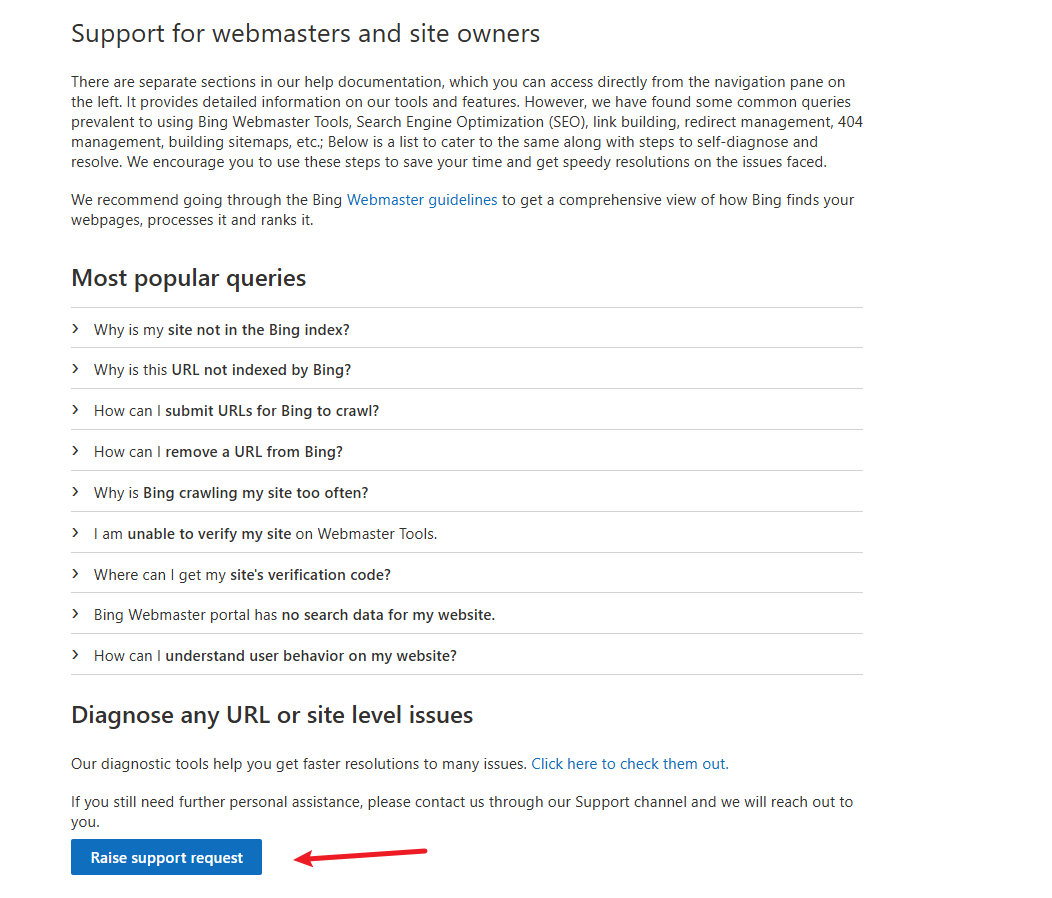The width and height of the screenshot is (1052, 898).
Task: Expand "Why is this URL not indexed by Bing?"
Action: [220, 369]
